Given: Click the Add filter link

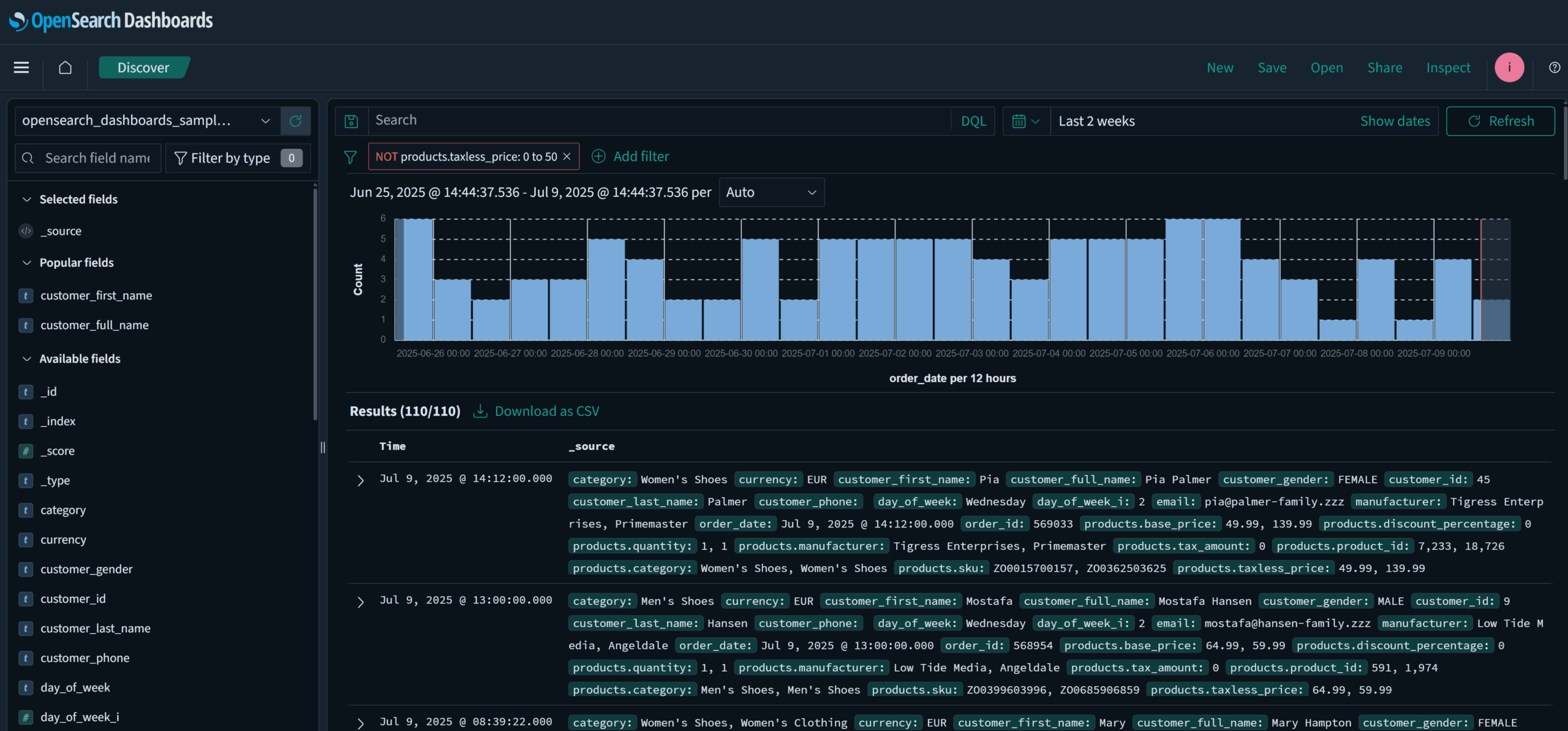Looking at the screenshot, I should point(630,156).
